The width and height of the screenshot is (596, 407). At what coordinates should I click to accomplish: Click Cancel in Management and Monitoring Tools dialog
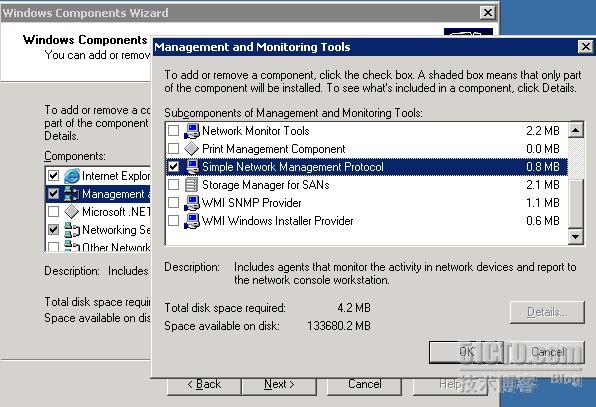pyautogui.click(x=547, y=352)
